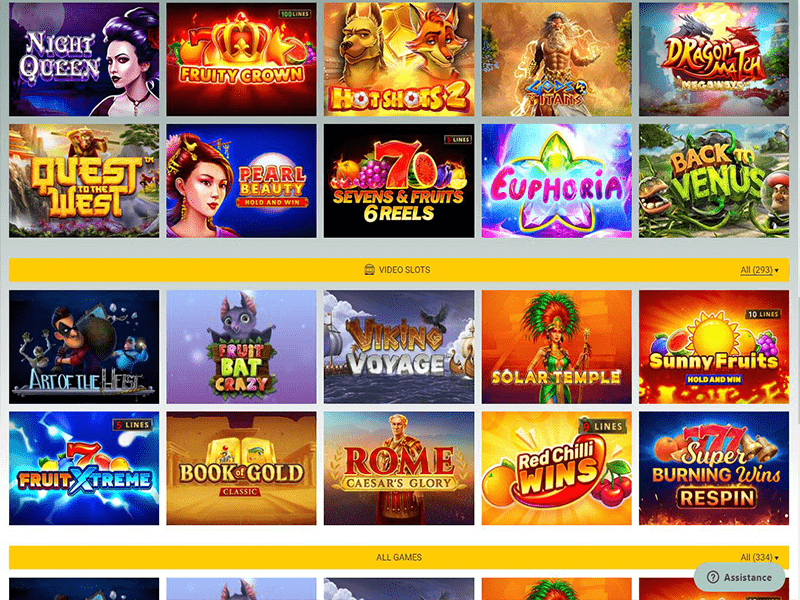Click the Video Slots slot machine icon
Viewport: 800px width, 600px height.
point(370,269)
